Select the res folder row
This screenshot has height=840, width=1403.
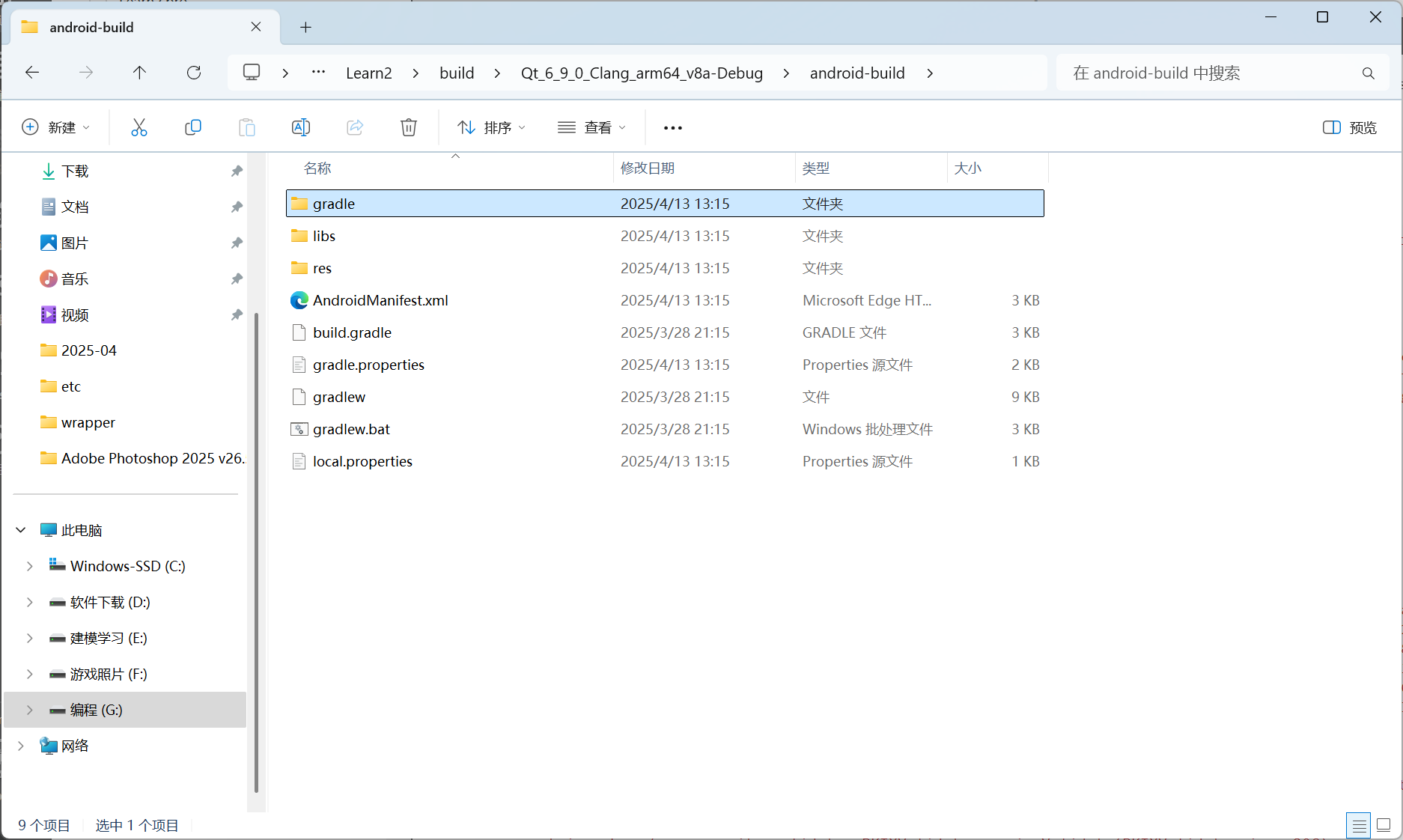point(665,268)
